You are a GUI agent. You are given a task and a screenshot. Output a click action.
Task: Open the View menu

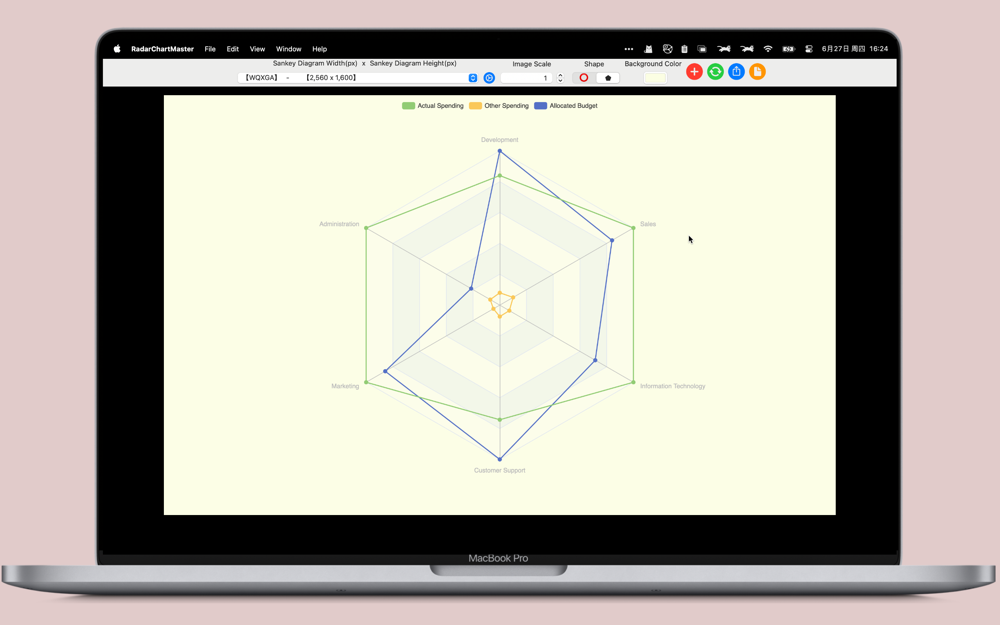[x=257, y=49]
